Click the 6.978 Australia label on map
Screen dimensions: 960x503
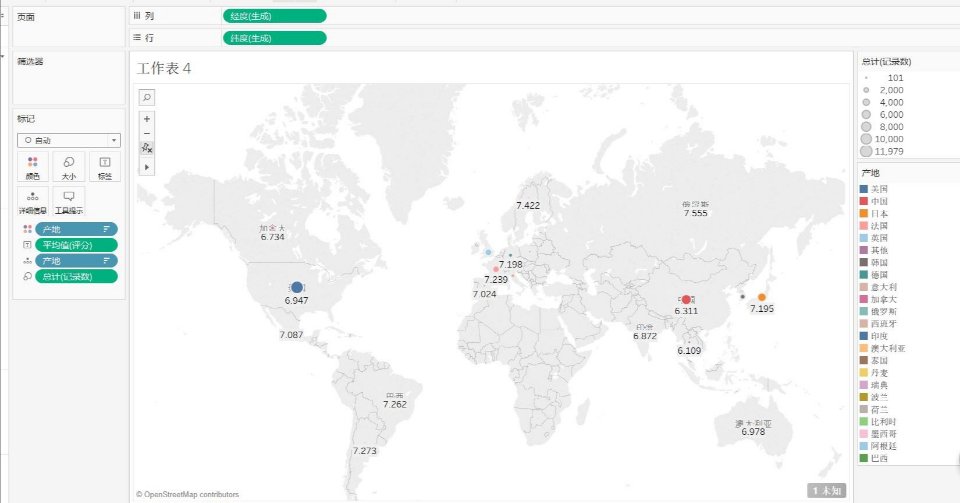753,431
